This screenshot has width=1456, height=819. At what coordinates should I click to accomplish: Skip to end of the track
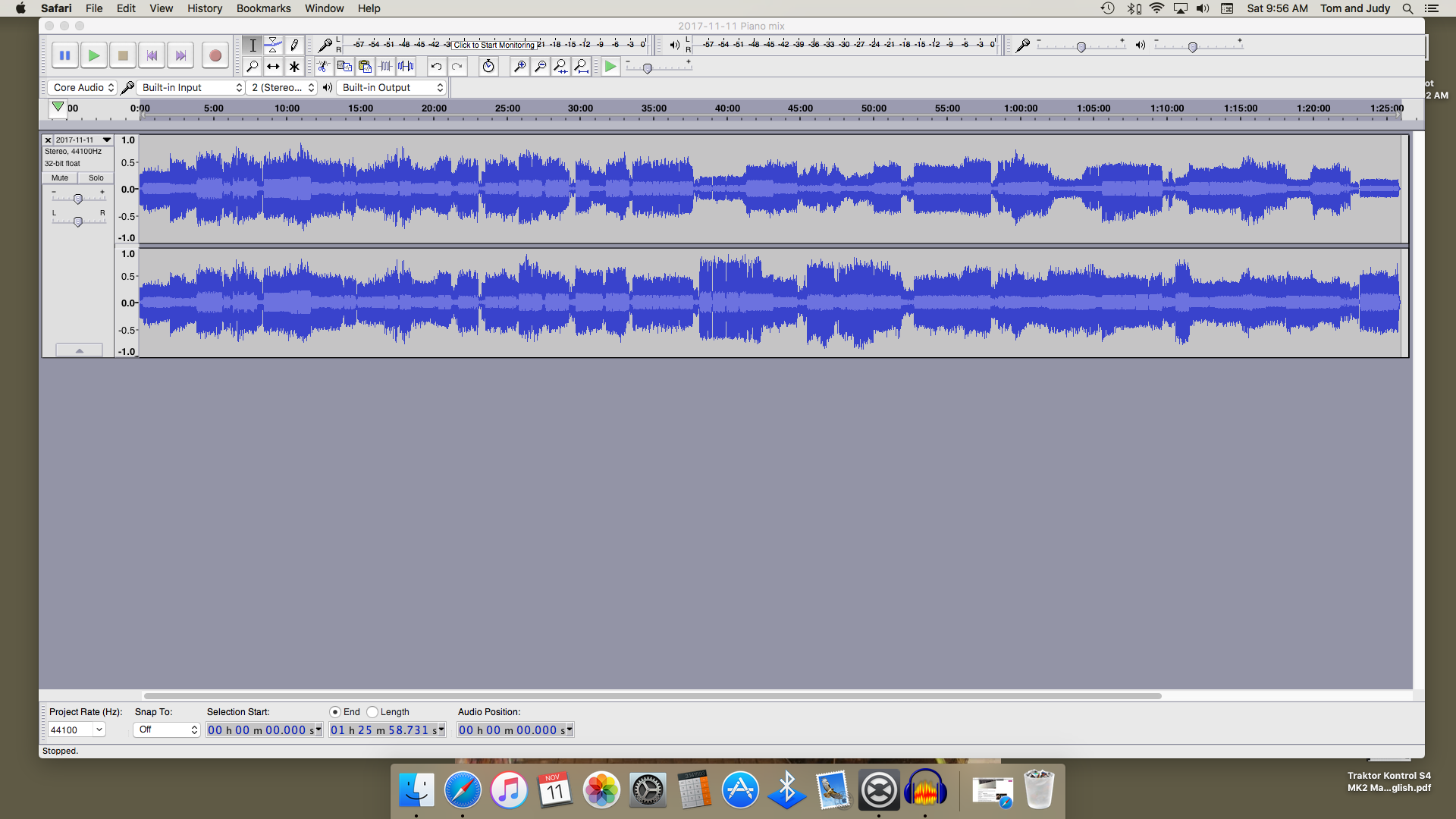pos(180,55)
